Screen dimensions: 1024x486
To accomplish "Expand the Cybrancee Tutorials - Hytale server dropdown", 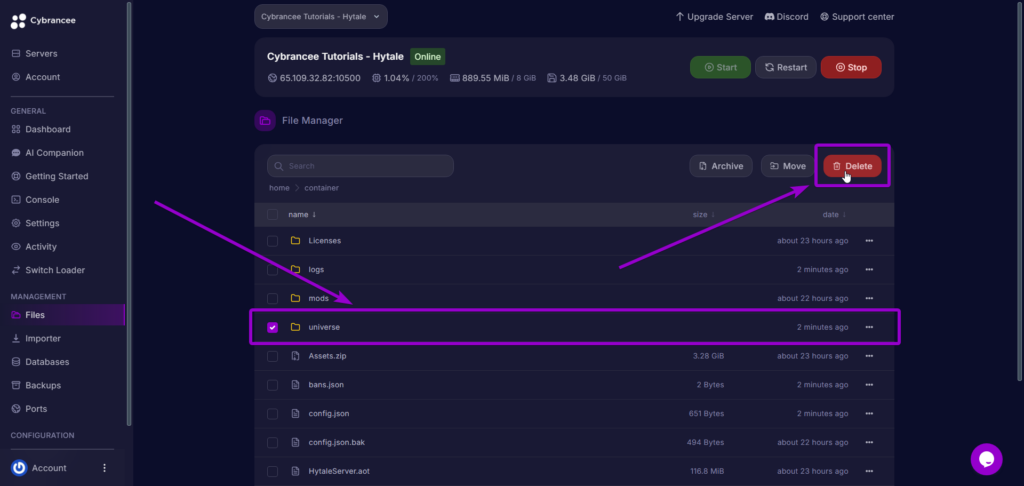I will [320, 16].
